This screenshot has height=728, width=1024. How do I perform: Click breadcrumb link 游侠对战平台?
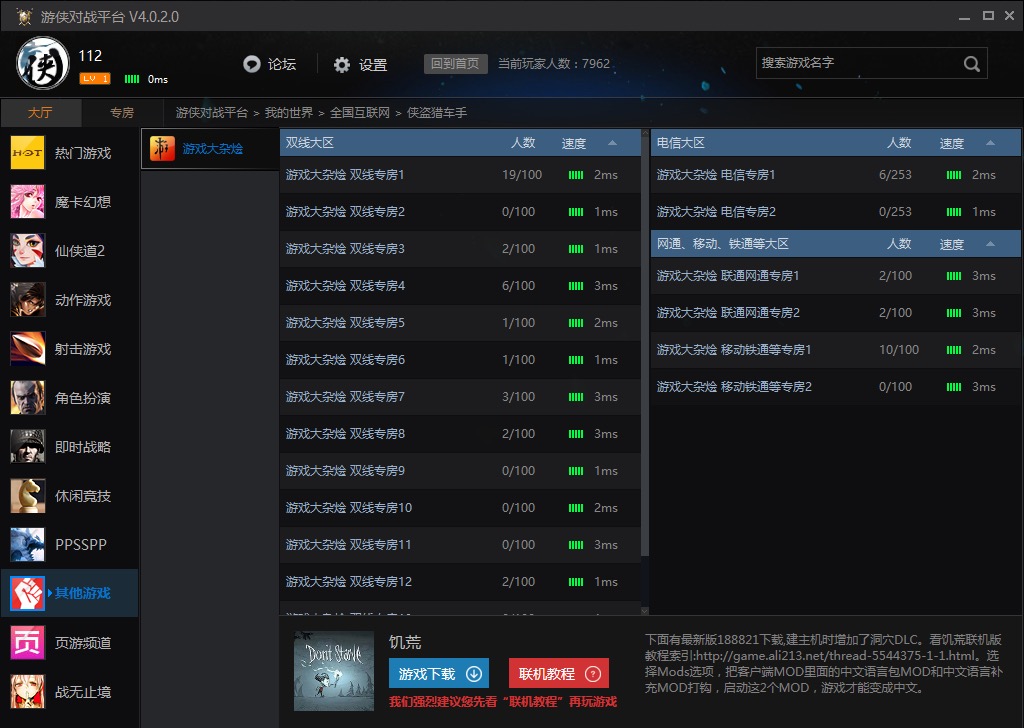(212, 112)
